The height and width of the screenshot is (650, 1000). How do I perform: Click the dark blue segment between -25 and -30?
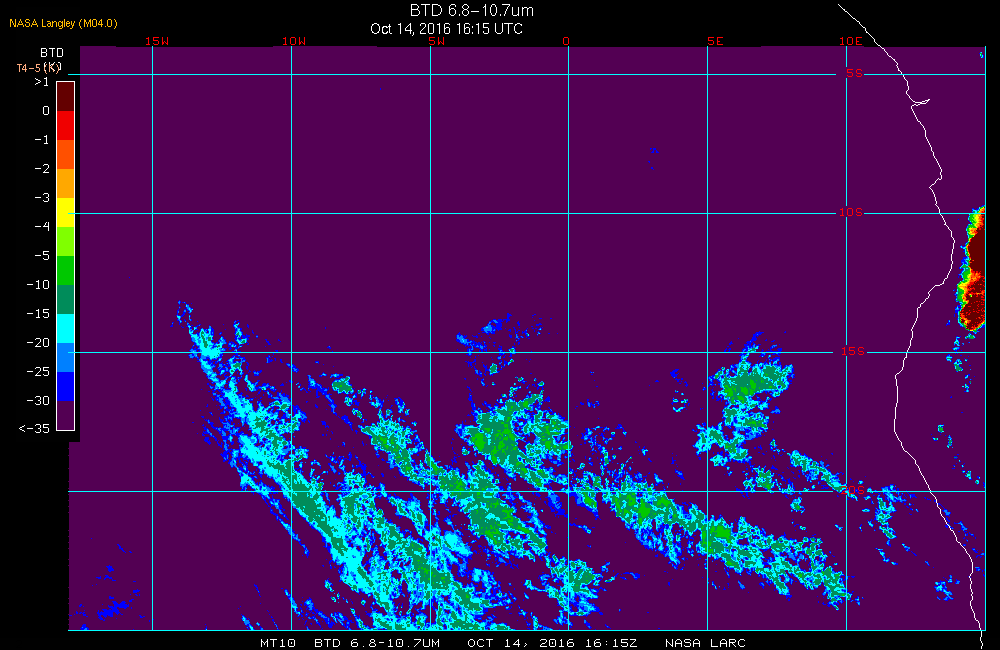66,386
